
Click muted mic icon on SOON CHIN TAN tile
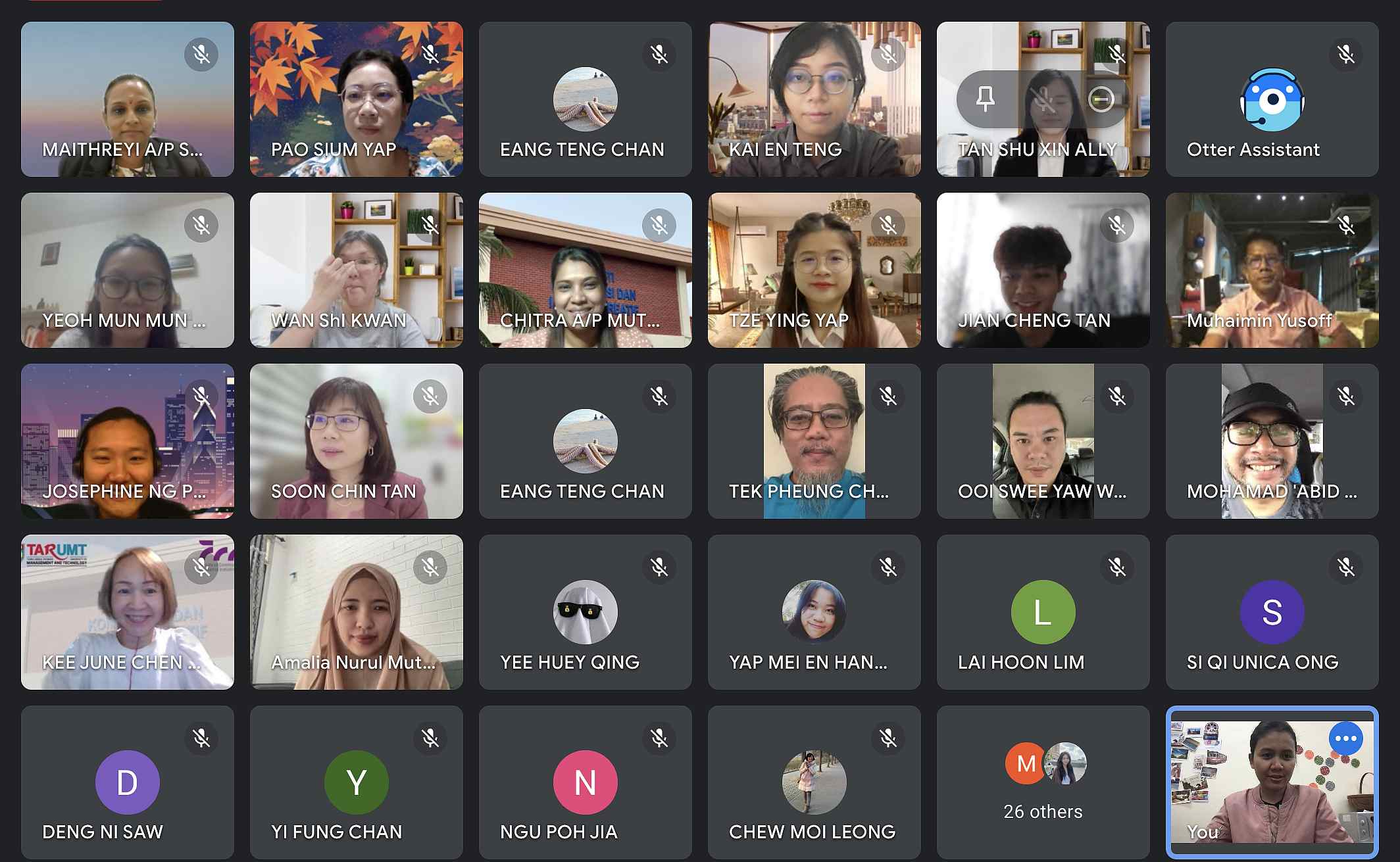[x=430, y=396]
